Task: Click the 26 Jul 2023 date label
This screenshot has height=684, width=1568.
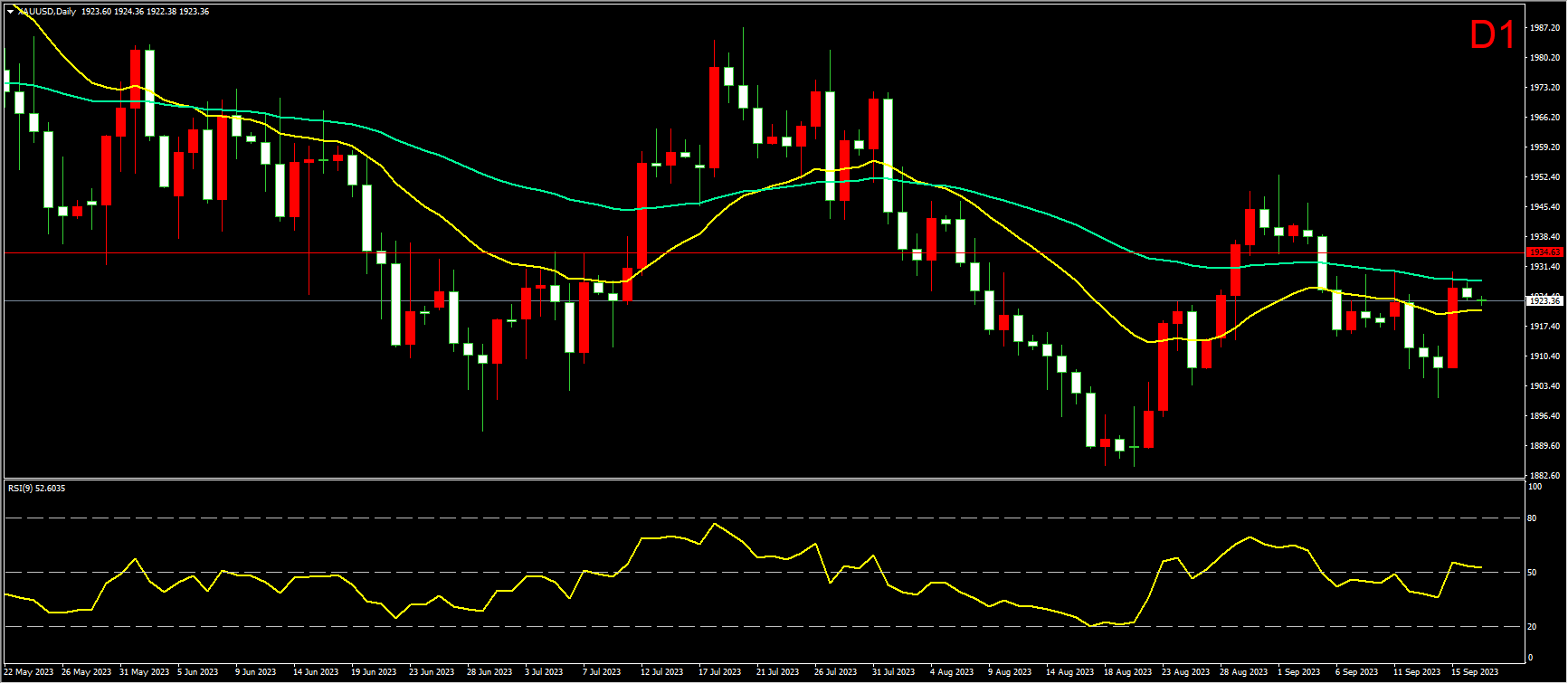Action: pos(835,672)
